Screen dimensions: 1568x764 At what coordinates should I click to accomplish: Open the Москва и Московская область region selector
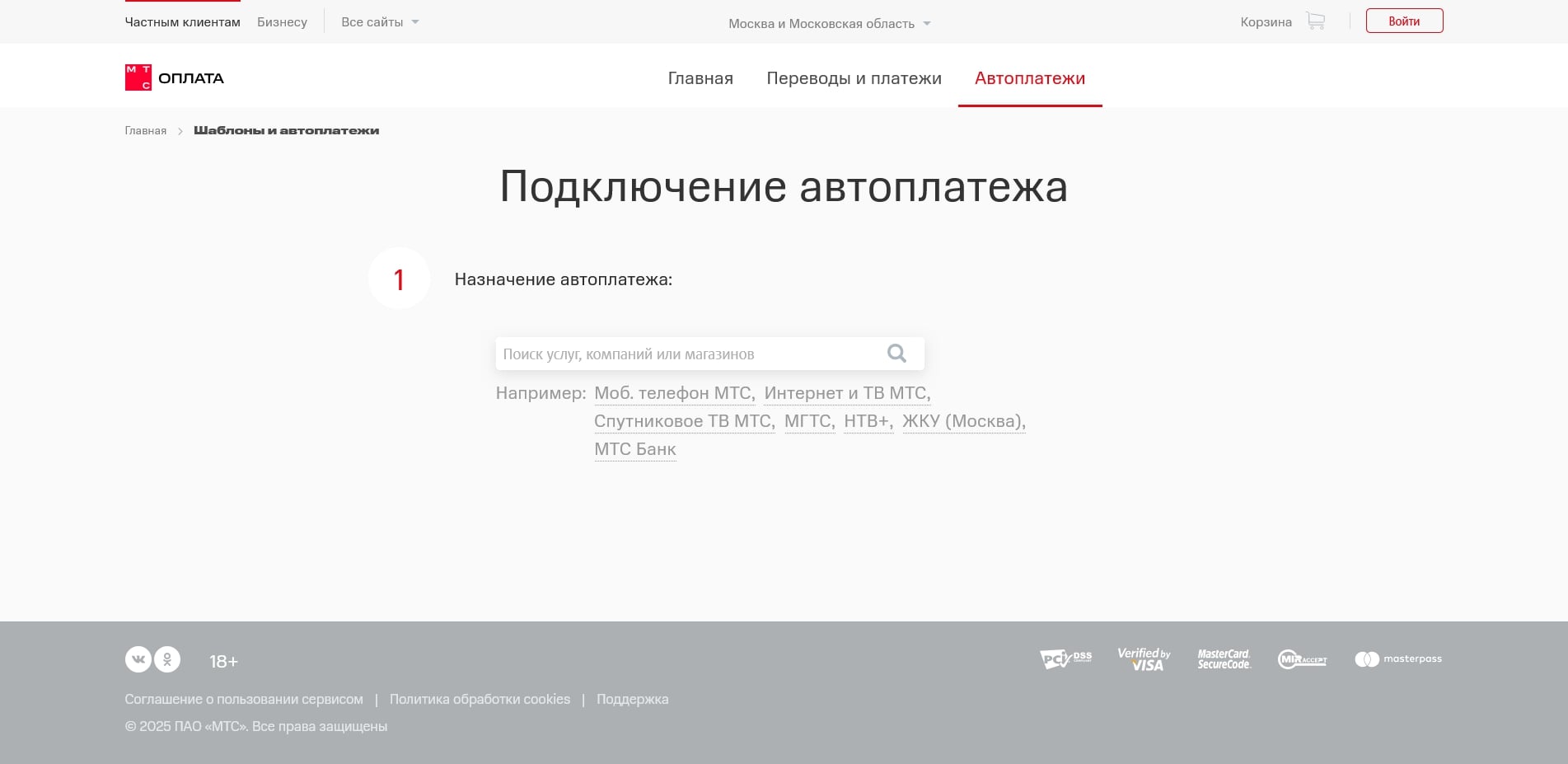pyautogui.click(x=821, y=24)
